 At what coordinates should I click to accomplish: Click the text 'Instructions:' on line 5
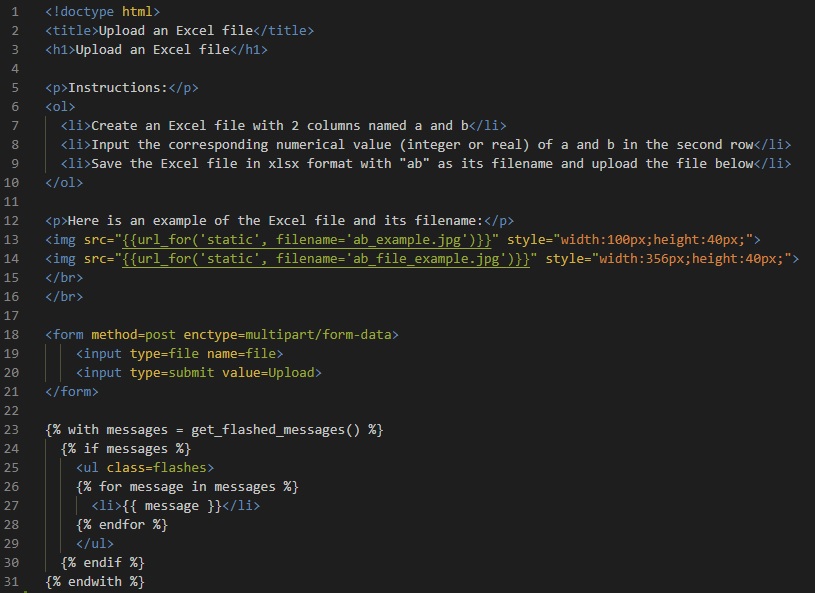click(118, 88)
